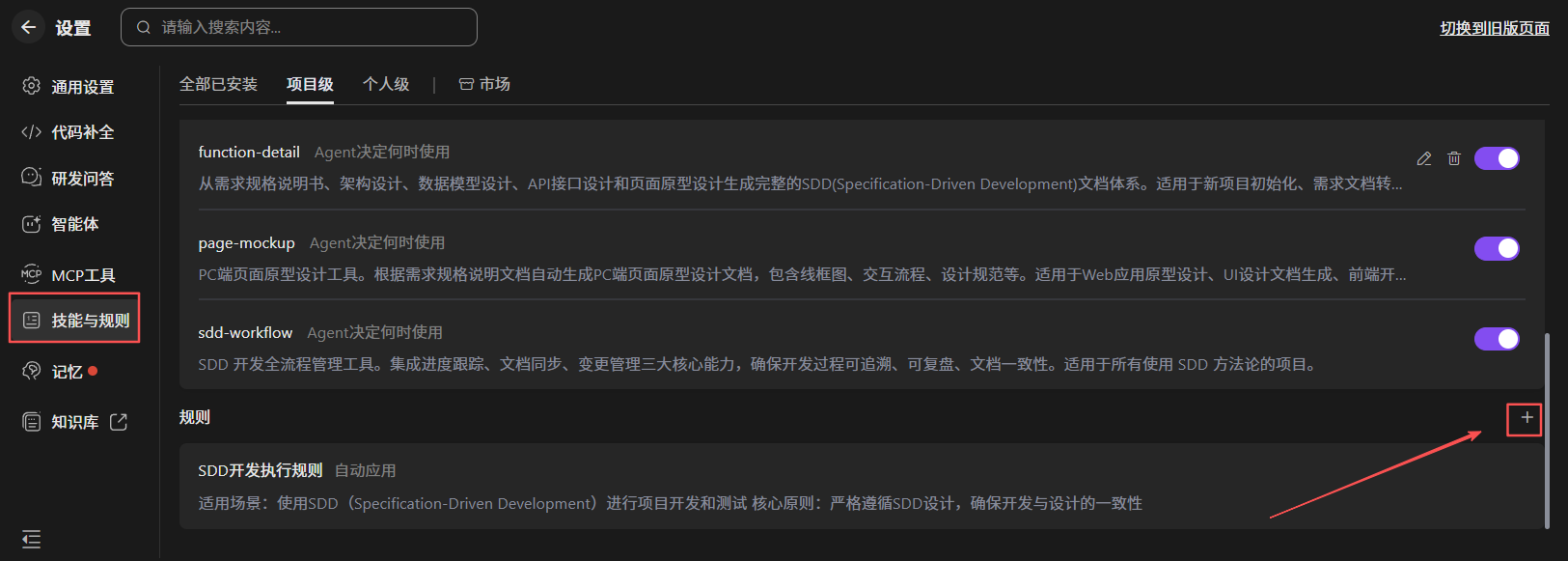This screenshot has height=561, width=1568.
Task: Open the 切换到旧版页面 link
Action: pyautogui.click(x=1495, y=28)
